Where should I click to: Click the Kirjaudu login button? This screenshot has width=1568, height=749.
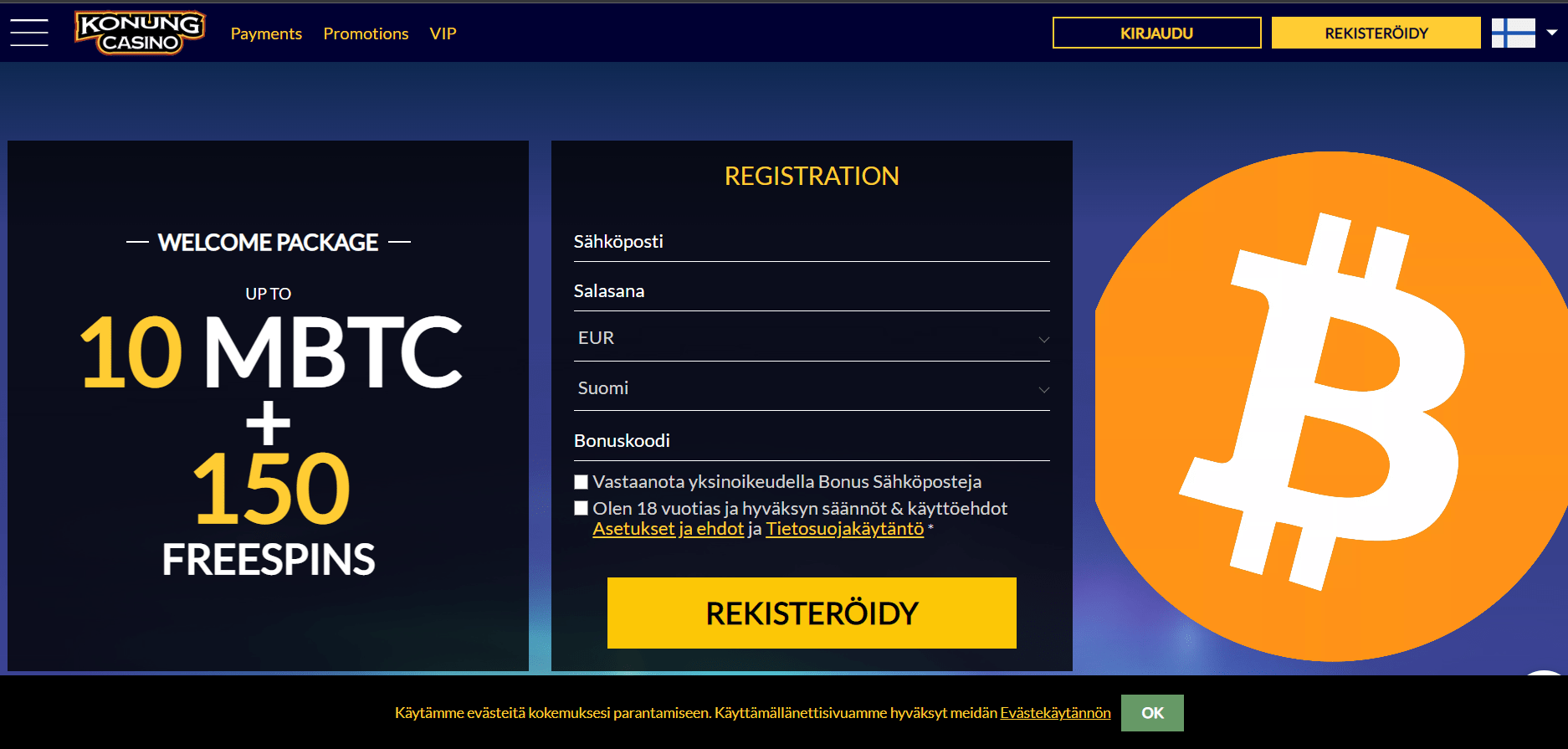(1156, 33)
